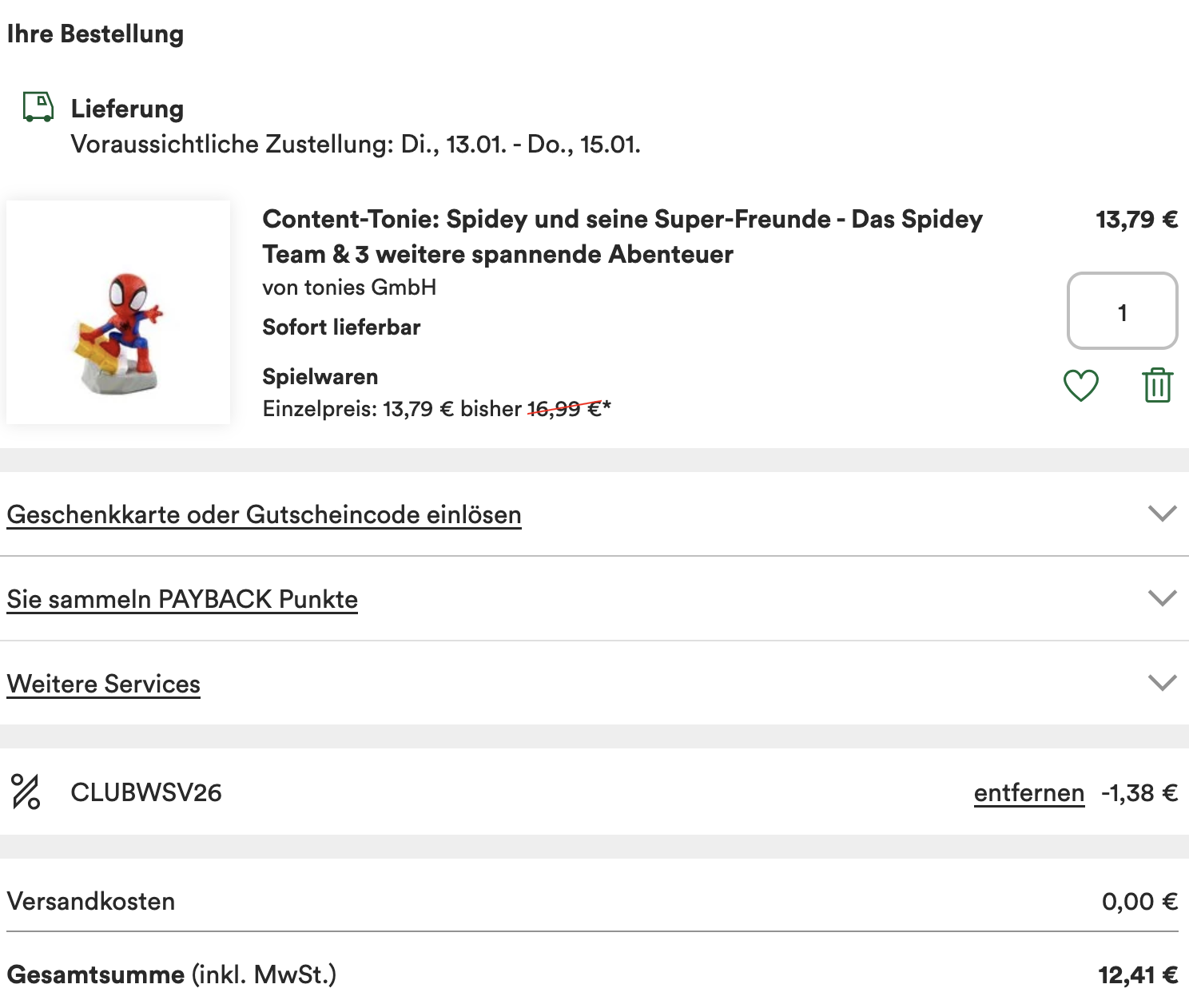The height and width of the screenshot is (1008, 1189).
Task: Add the Spidey Tonie to wishlist with the heart
Action: [1080, 386]
